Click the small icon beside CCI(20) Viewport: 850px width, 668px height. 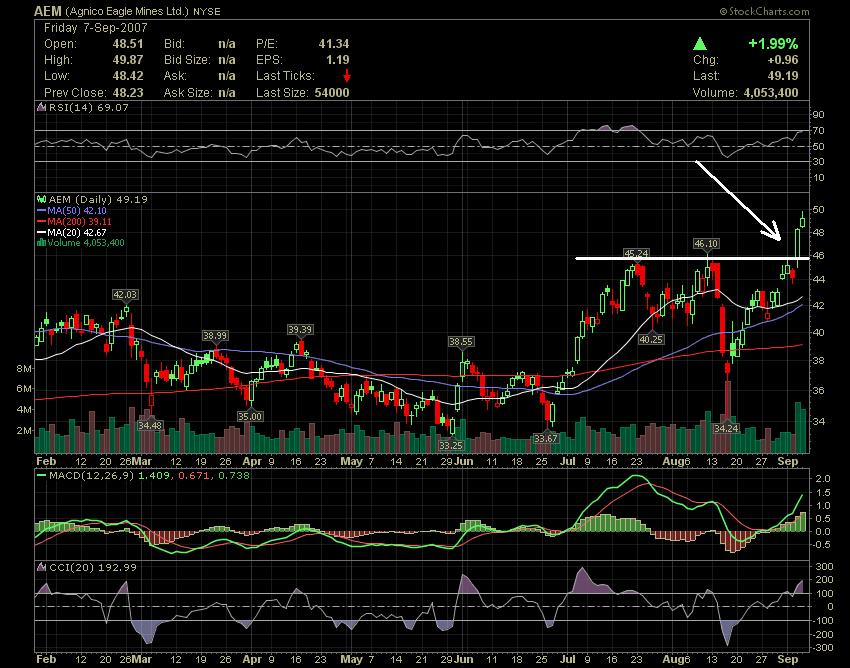coord(41,568)
